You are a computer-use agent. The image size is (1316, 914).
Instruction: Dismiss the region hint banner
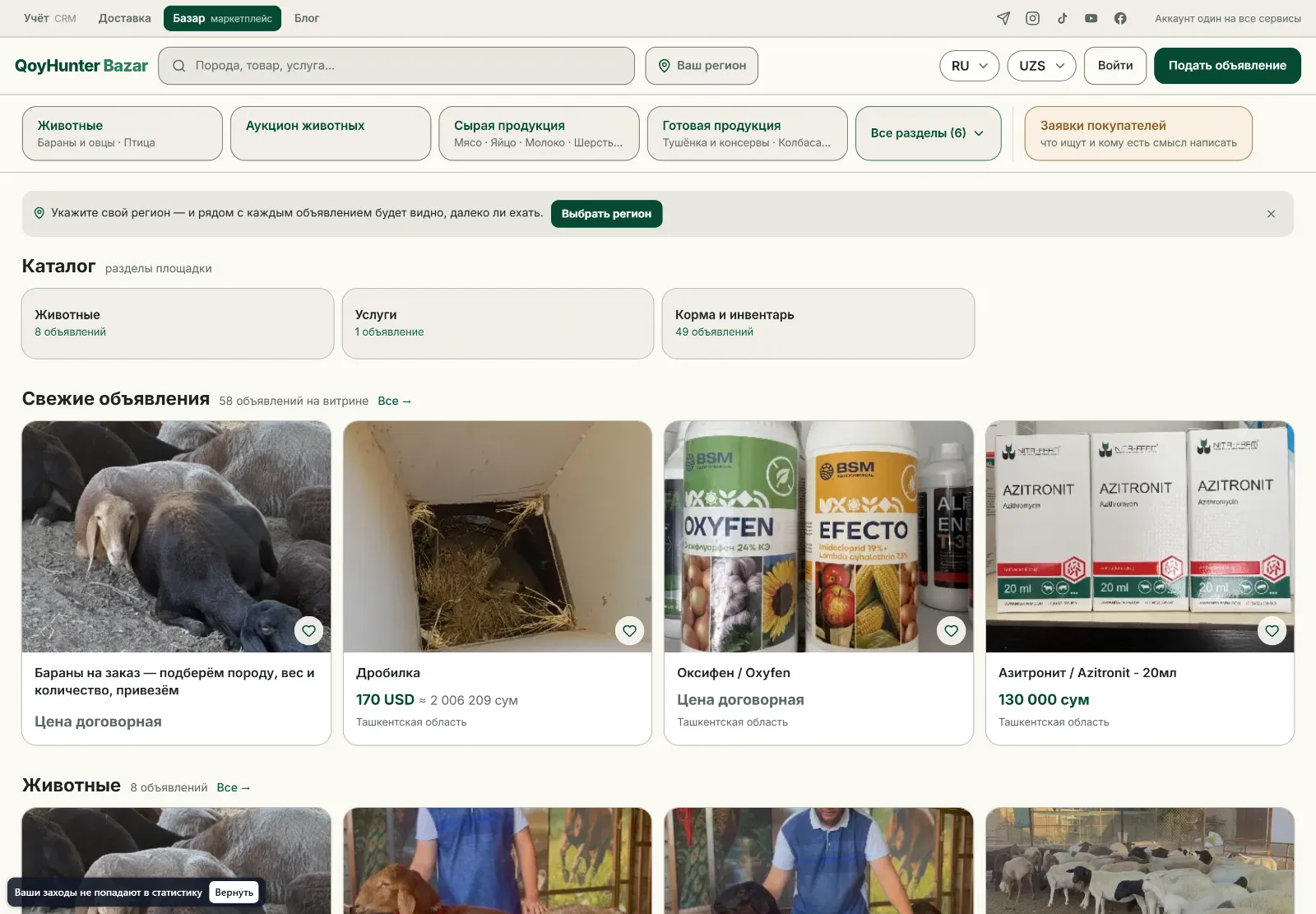click(x=1271, y=214)
